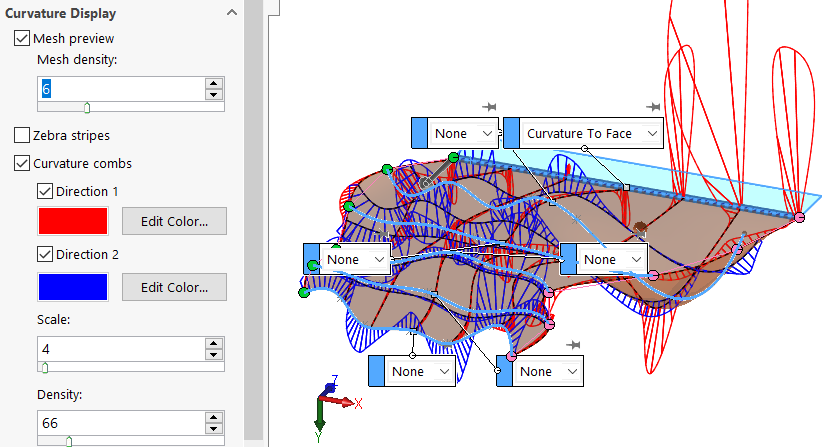
Task: Decrease Scale with down arrow
Action: (x=214, y=355)
